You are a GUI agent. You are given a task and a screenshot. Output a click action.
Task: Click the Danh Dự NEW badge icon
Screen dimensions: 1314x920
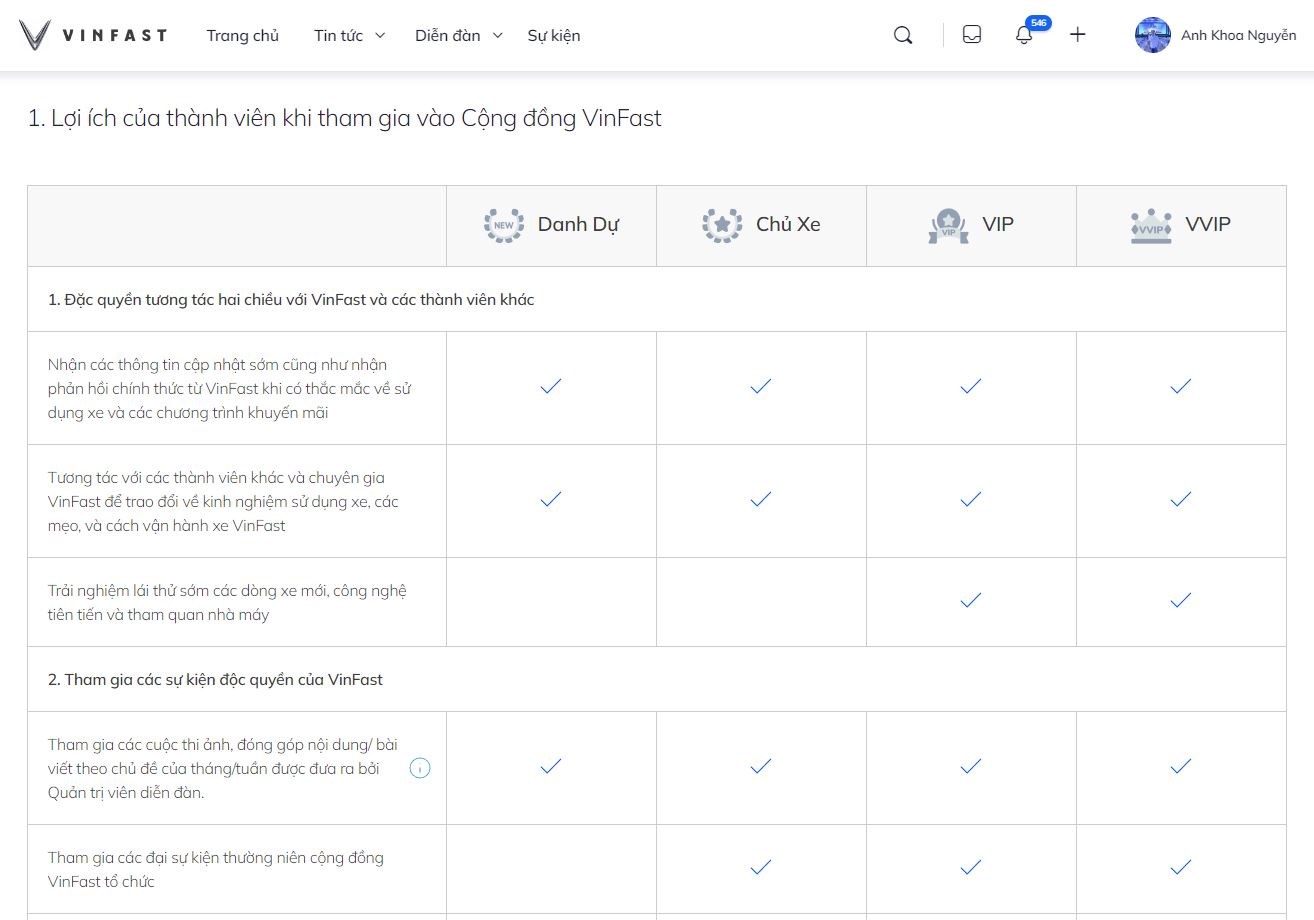504,225
